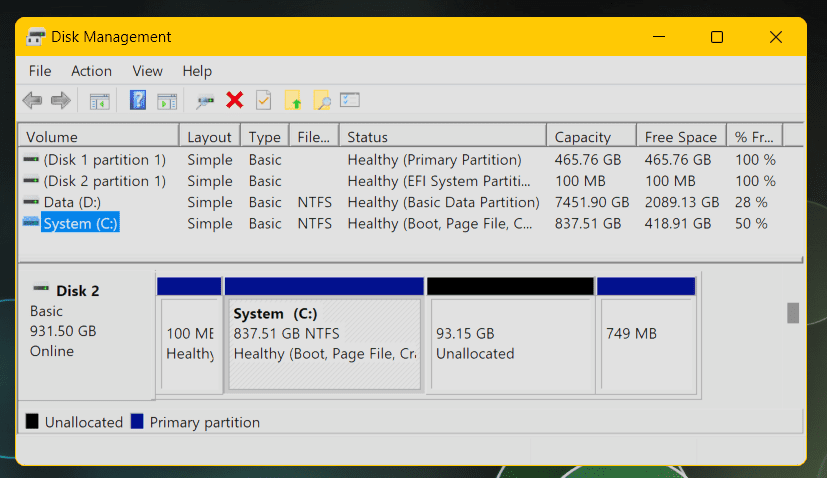Click the red X Delete icon
827x478 pixels.
[x=235, y=100]
